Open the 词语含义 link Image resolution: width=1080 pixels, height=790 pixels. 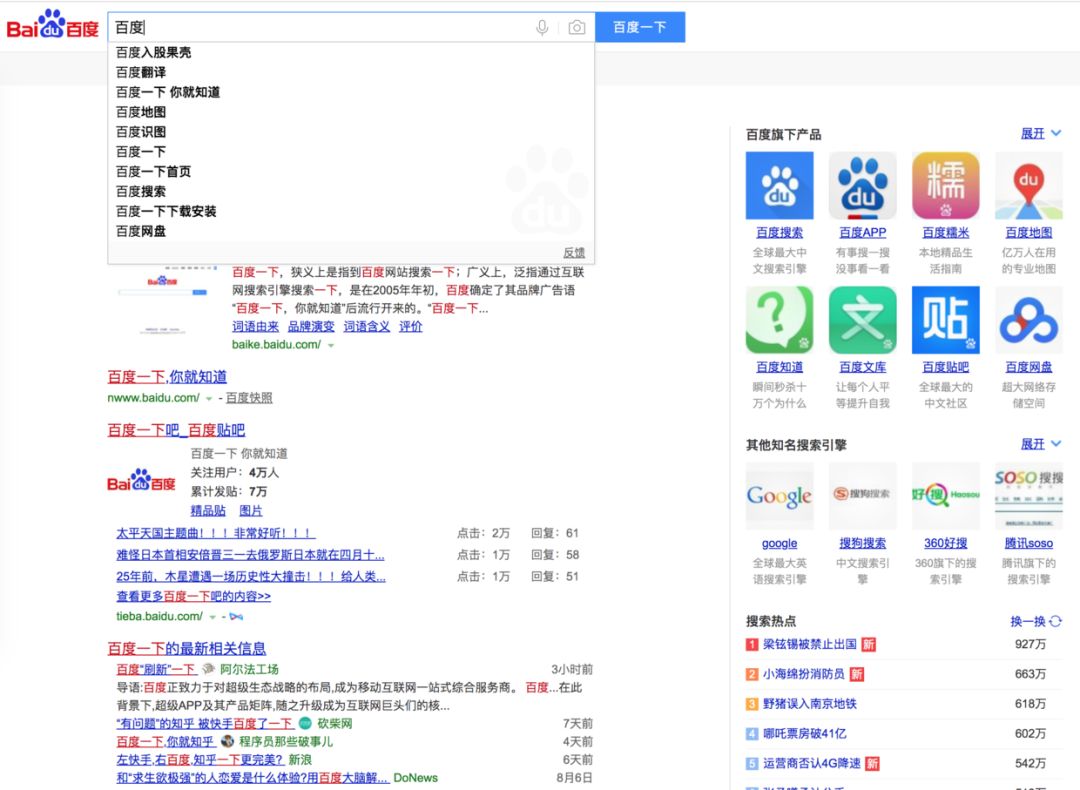[366, 326]
